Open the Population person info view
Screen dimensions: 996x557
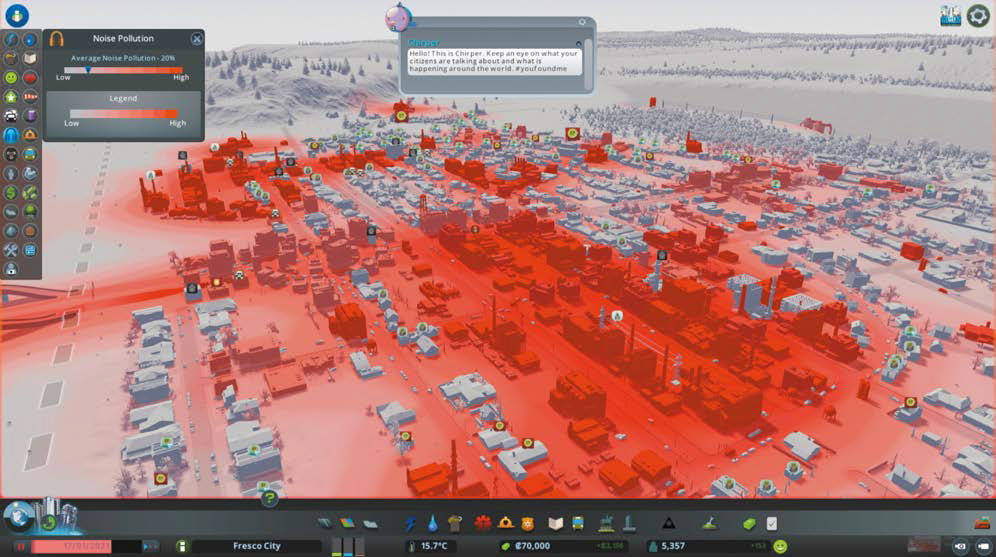pyautogui.click(x=11, y=173)
